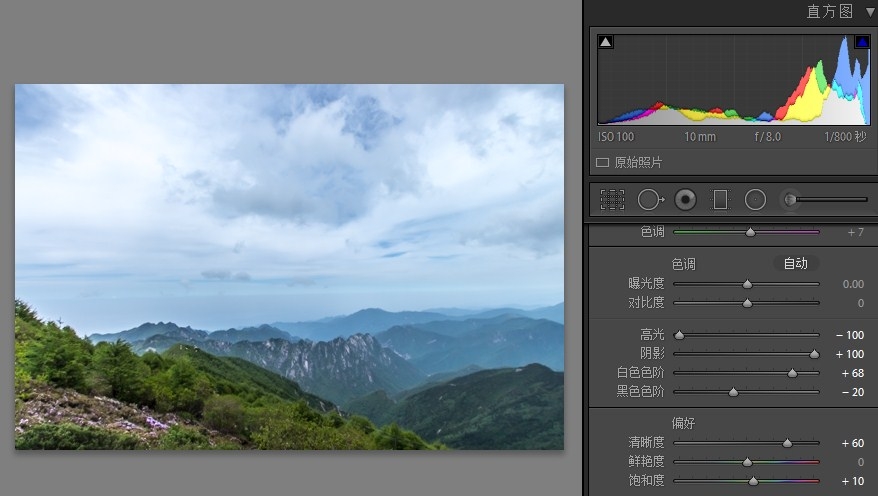Select the Crop Overlay tool
Screen dimensions: 878x496
(612, 200)
